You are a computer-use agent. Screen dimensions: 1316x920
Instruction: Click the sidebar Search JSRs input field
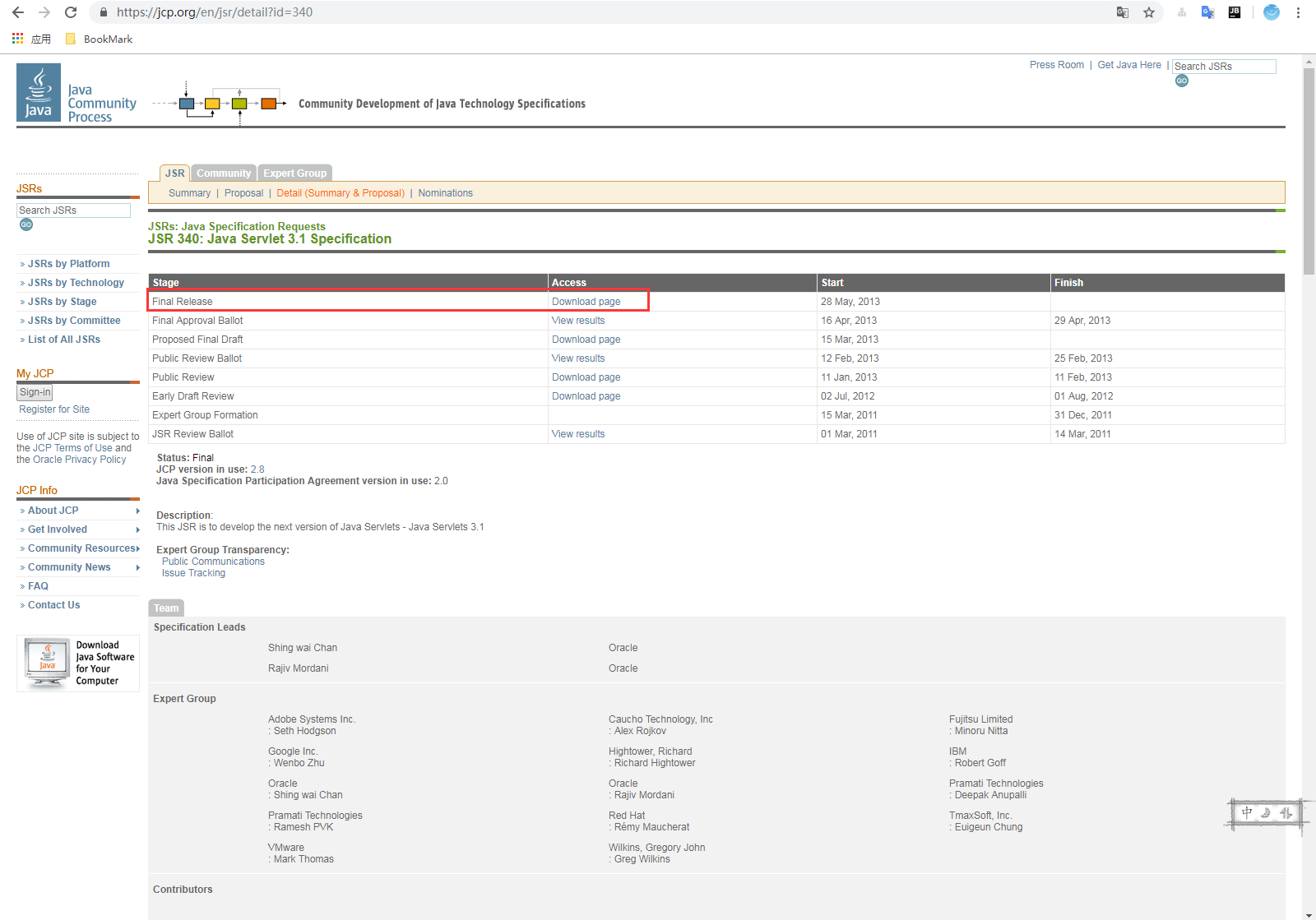click(x=74, y=210)
